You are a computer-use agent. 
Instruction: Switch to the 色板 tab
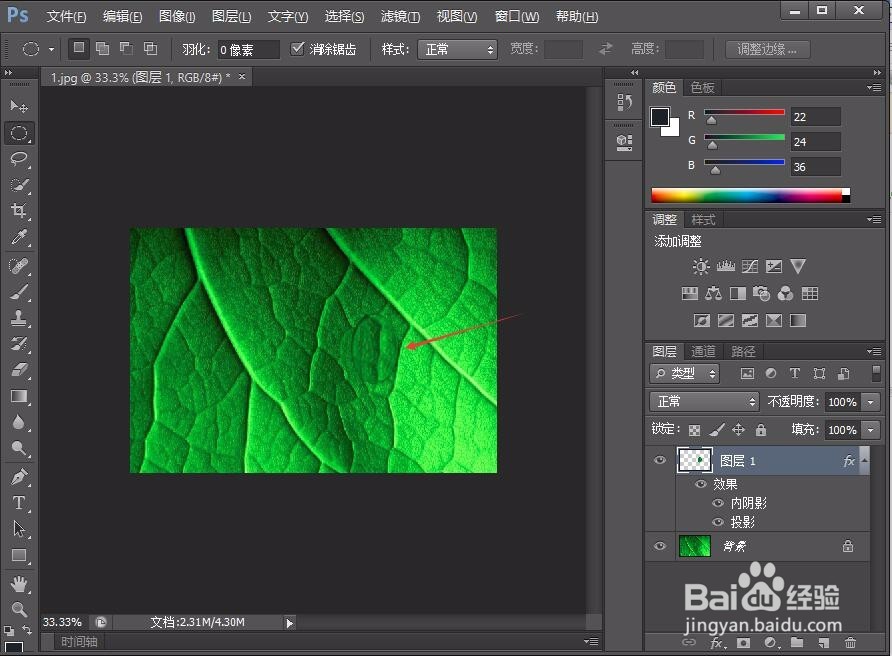[x=702, y=88]
